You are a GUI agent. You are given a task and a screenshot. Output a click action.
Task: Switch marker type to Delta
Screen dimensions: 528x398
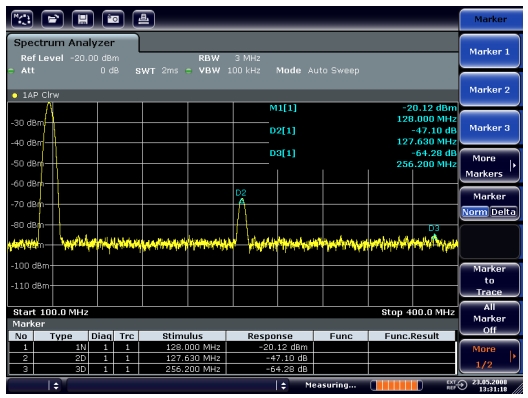point(503,212)
